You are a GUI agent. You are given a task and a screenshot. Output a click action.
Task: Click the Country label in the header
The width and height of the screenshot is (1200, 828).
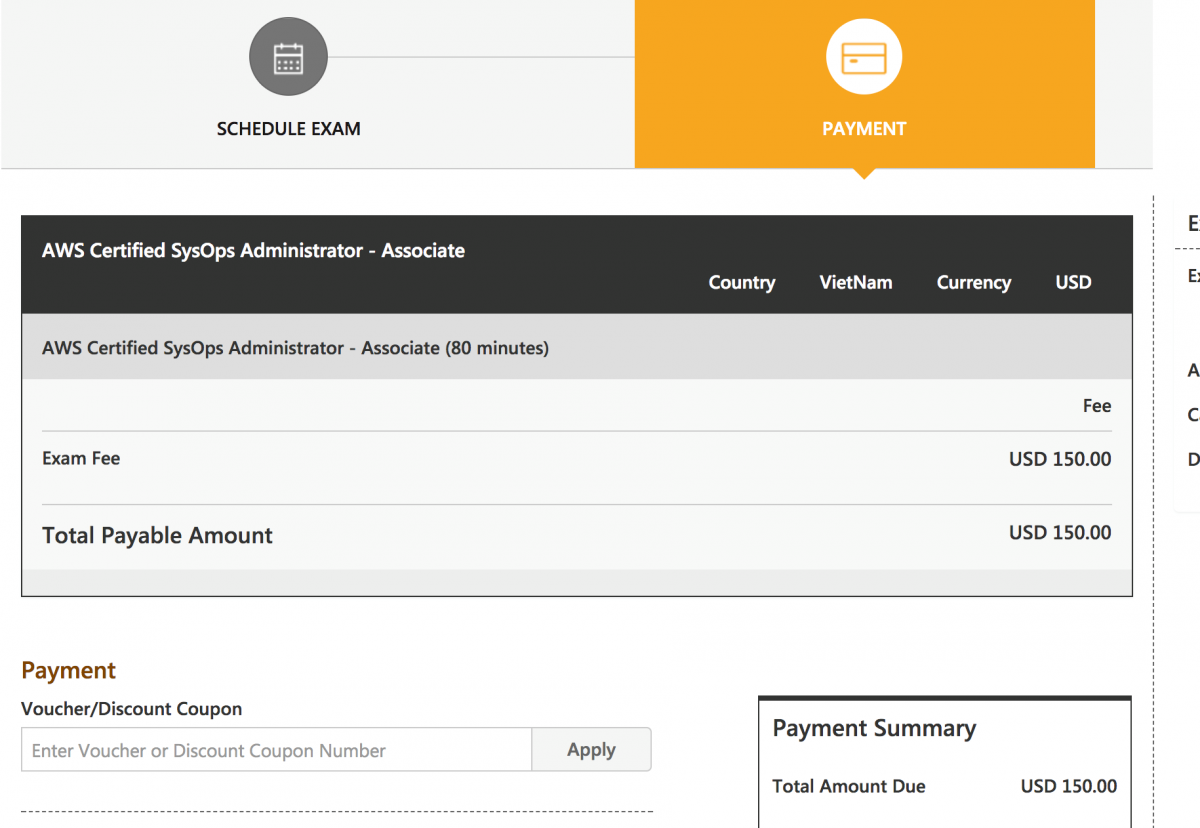coord(741,282)
